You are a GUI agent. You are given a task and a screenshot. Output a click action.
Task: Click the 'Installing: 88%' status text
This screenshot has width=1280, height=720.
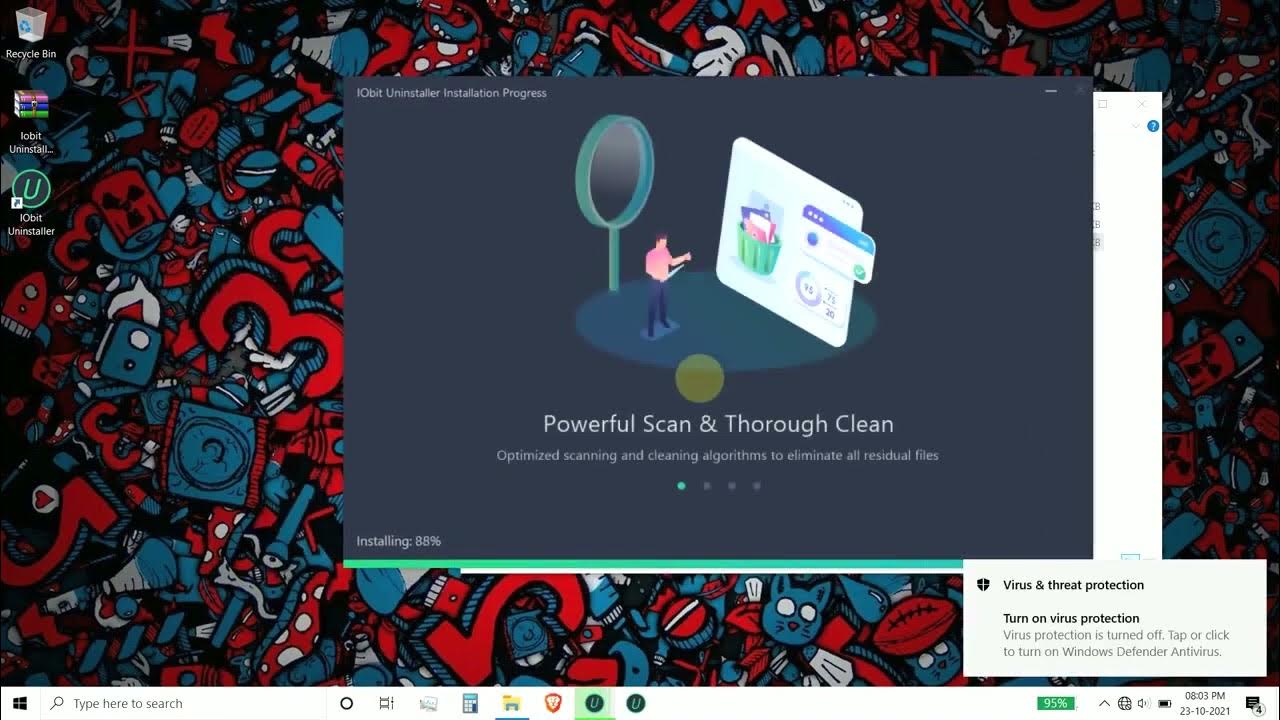(x=399, y=541)
